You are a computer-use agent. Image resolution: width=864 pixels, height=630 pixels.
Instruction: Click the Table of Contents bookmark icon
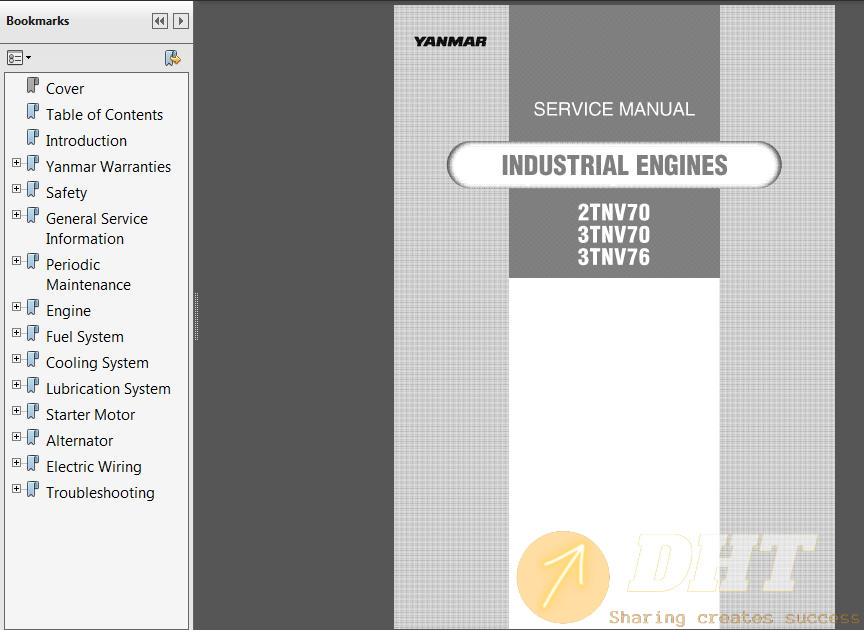click(33, 111)
